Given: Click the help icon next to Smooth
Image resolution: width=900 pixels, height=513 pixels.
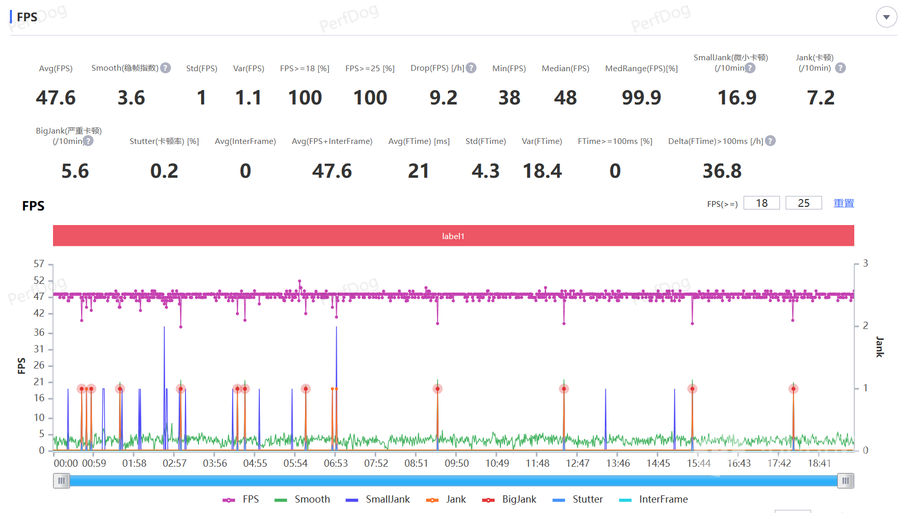Looking at the screenshot, I should [165, 68].
